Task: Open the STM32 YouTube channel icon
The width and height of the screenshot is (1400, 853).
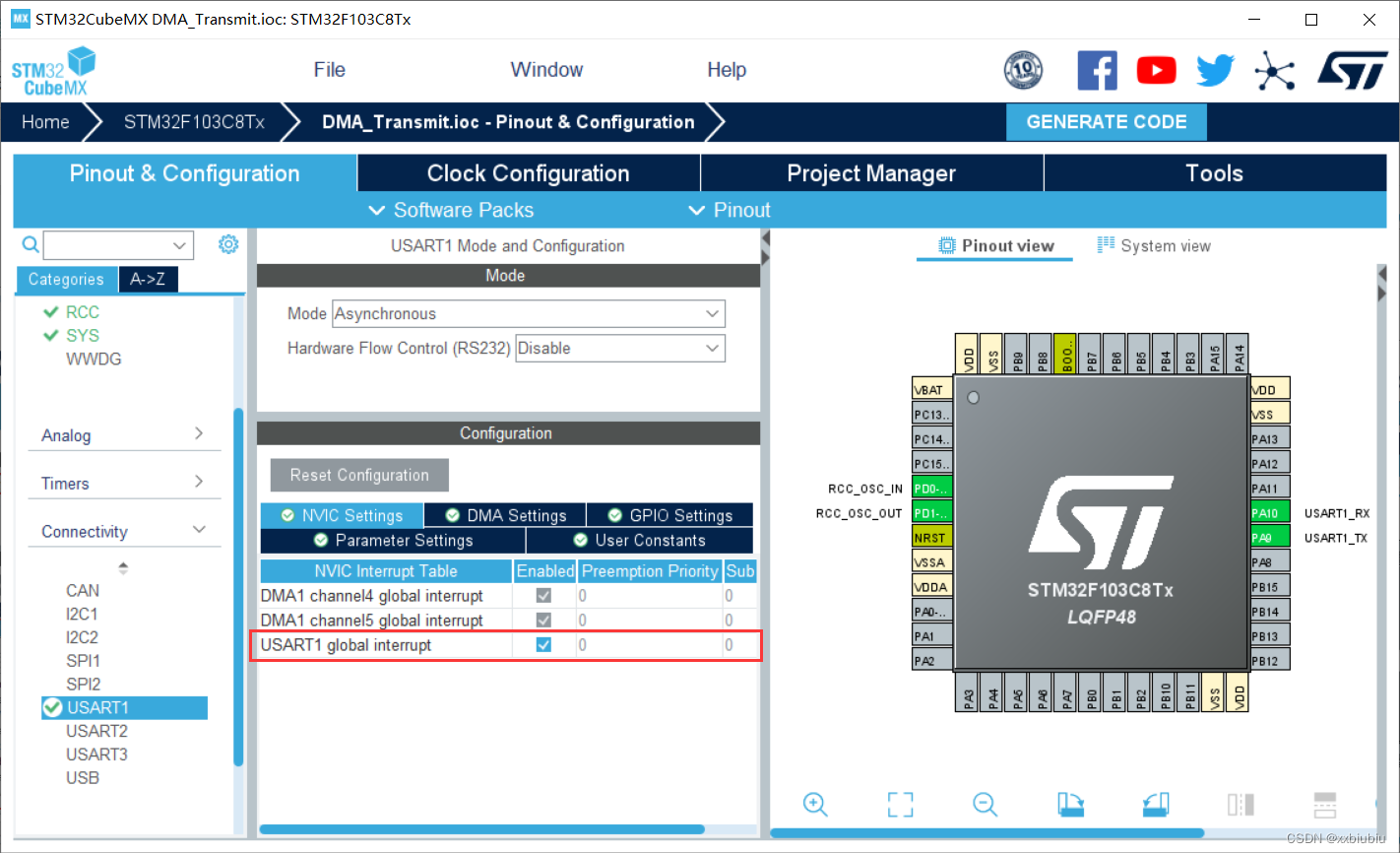Action: click(1156, 70)
